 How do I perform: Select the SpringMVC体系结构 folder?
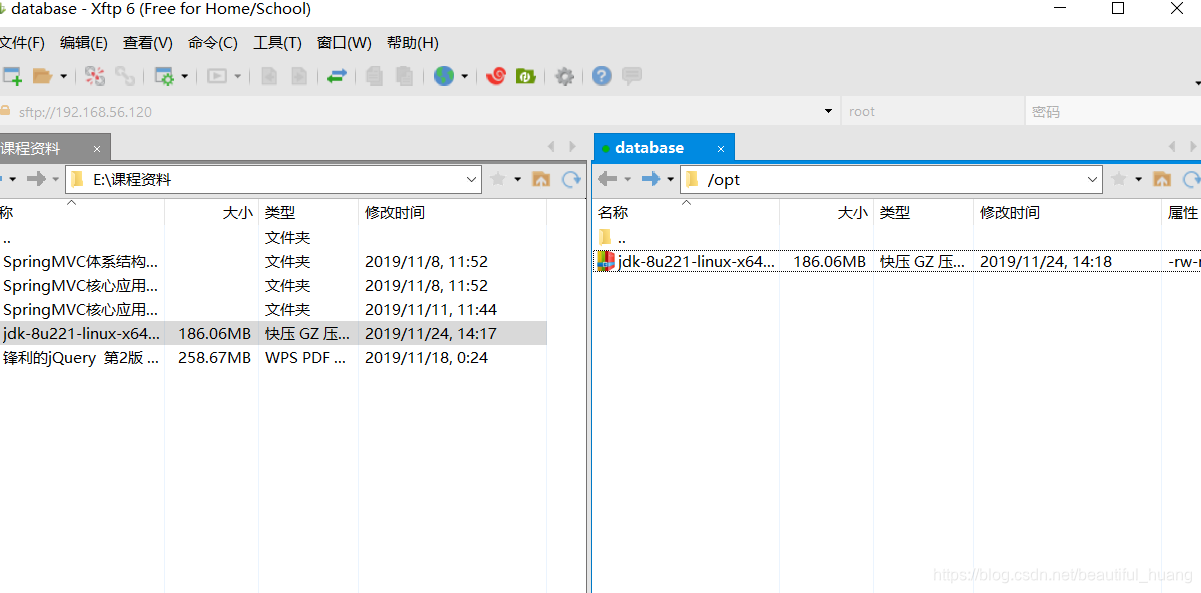pyautogui.click(x=273, y=261)
